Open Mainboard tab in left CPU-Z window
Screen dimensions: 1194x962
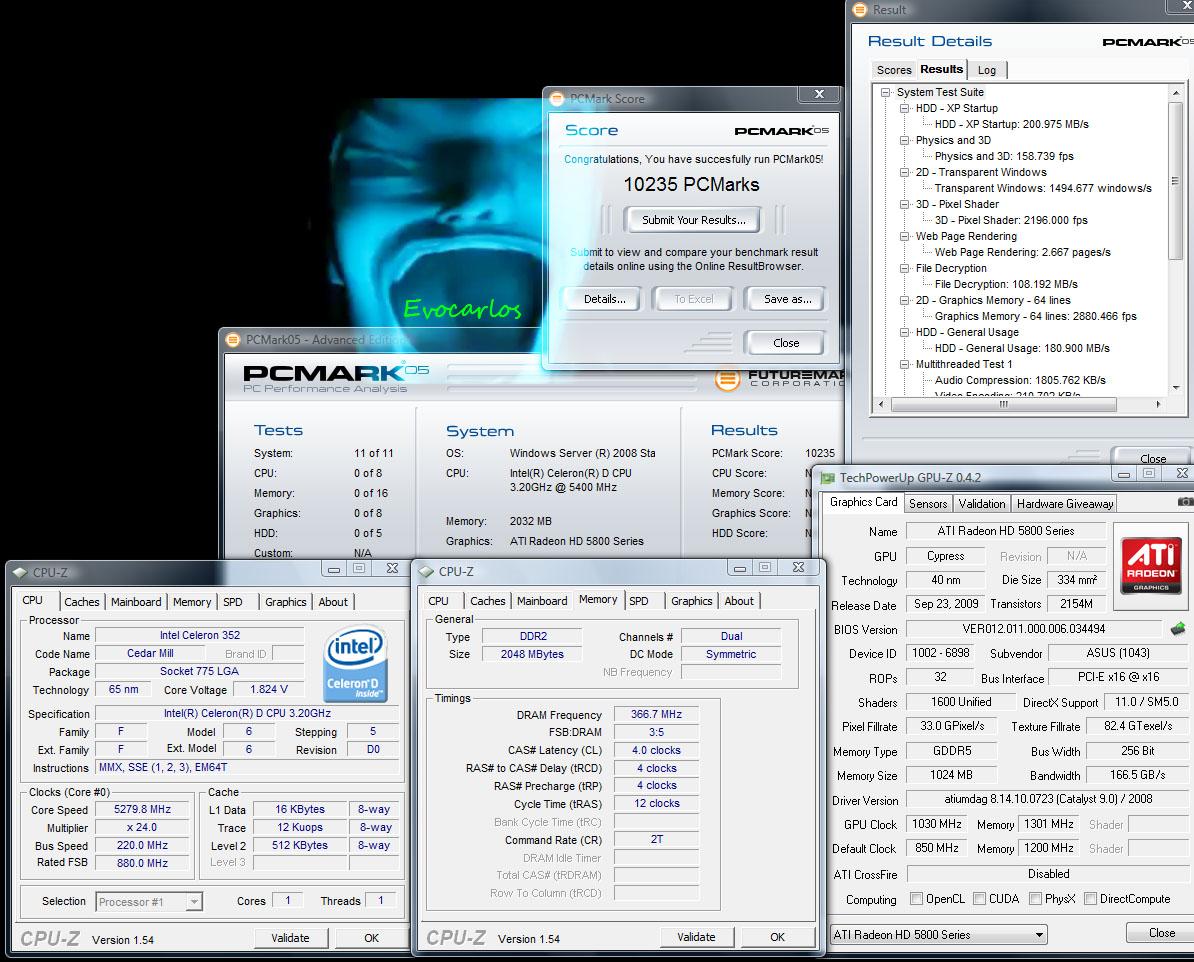click(x=136, y=602)
